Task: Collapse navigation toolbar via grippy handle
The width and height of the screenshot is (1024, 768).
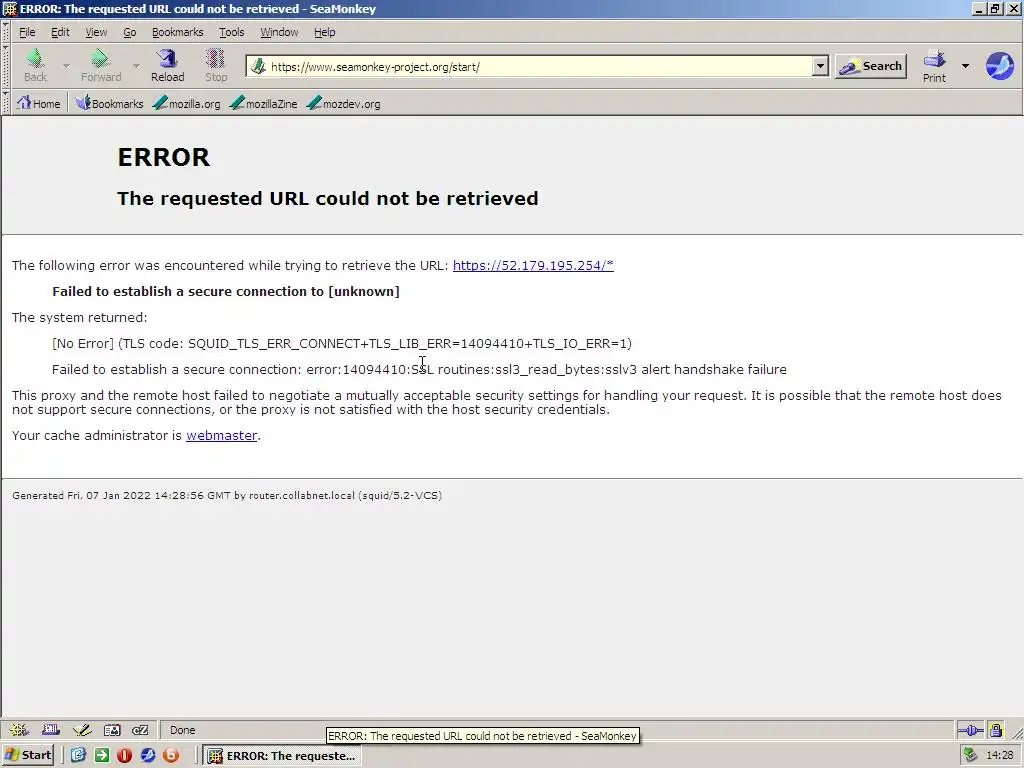Action: tap(6, 66)
